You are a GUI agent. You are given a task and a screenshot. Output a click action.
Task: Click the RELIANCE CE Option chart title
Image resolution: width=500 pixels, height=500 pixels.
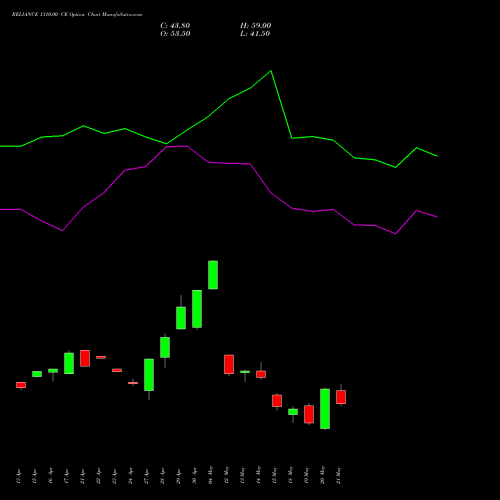click(77, 15)
